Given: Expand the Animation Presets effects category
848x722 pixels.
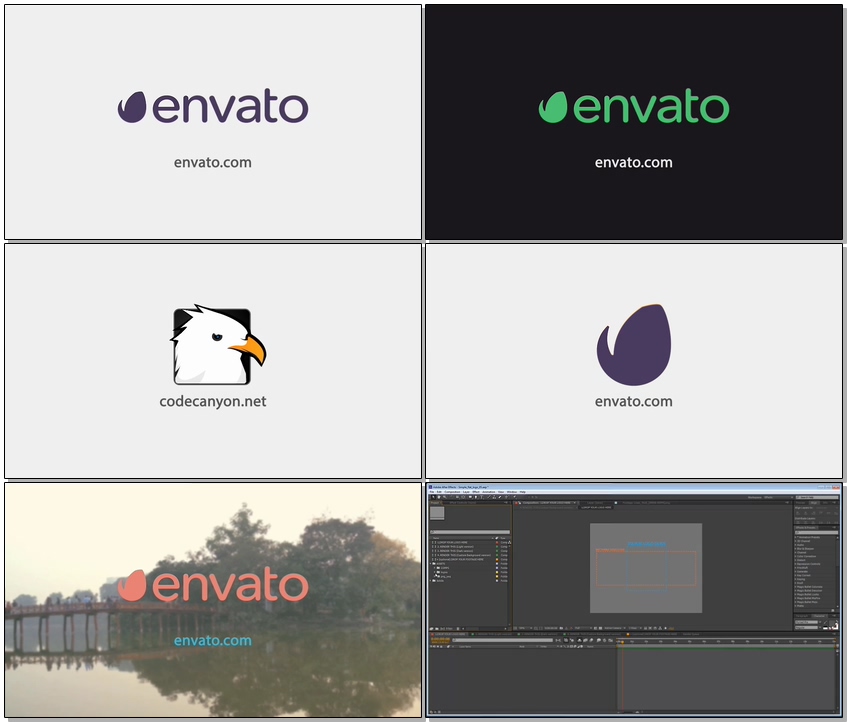Looking at the screenshot, I should (795, 537).
